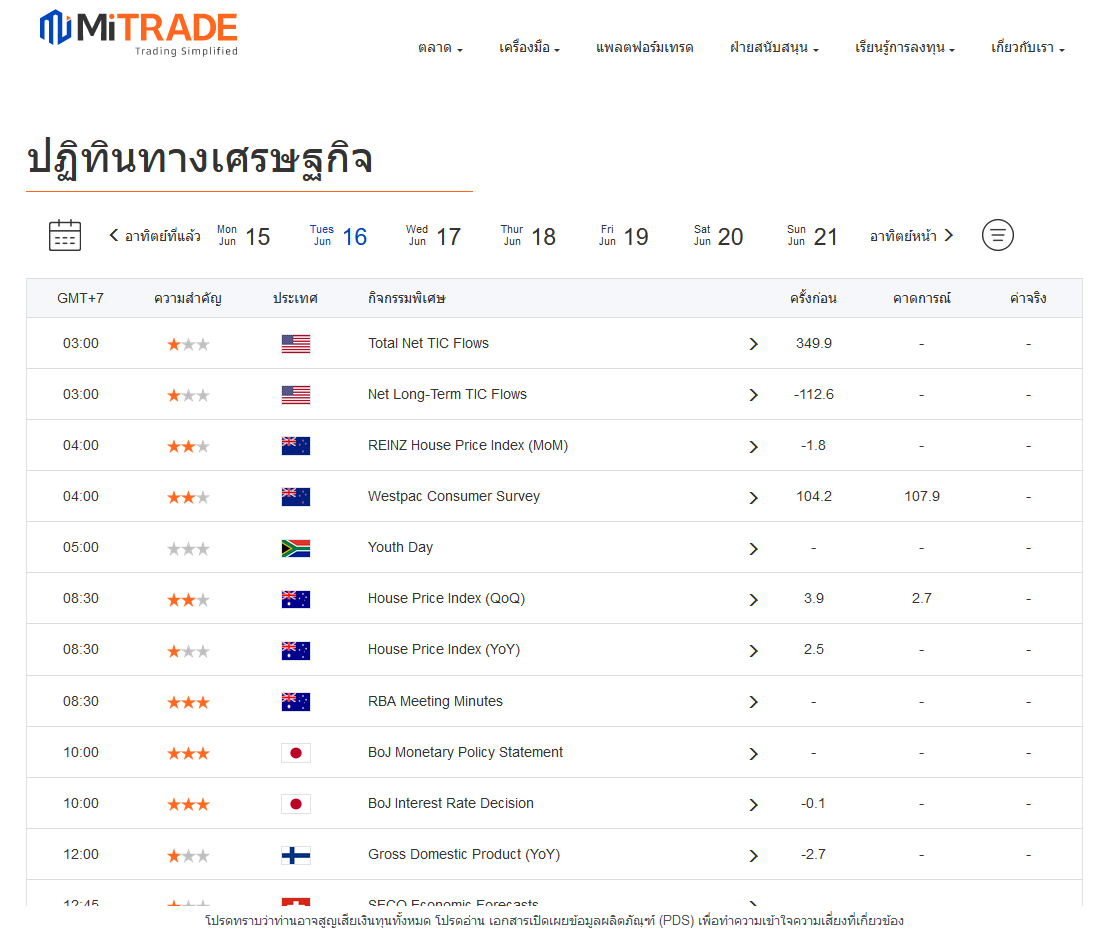
Task: Open the filter list icon
Action: pos(997,236)
